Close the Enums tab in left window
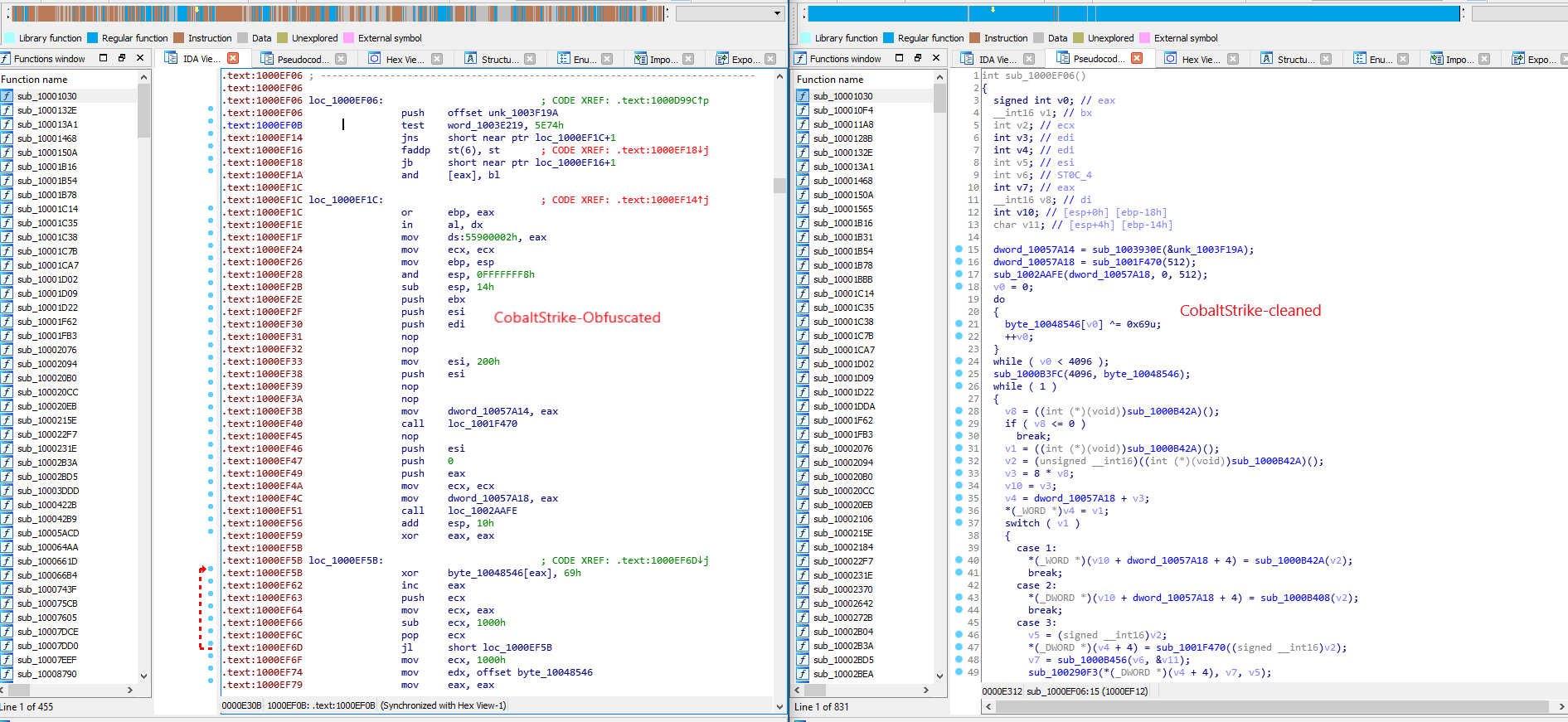1568x722 pixels. [607, 59]
